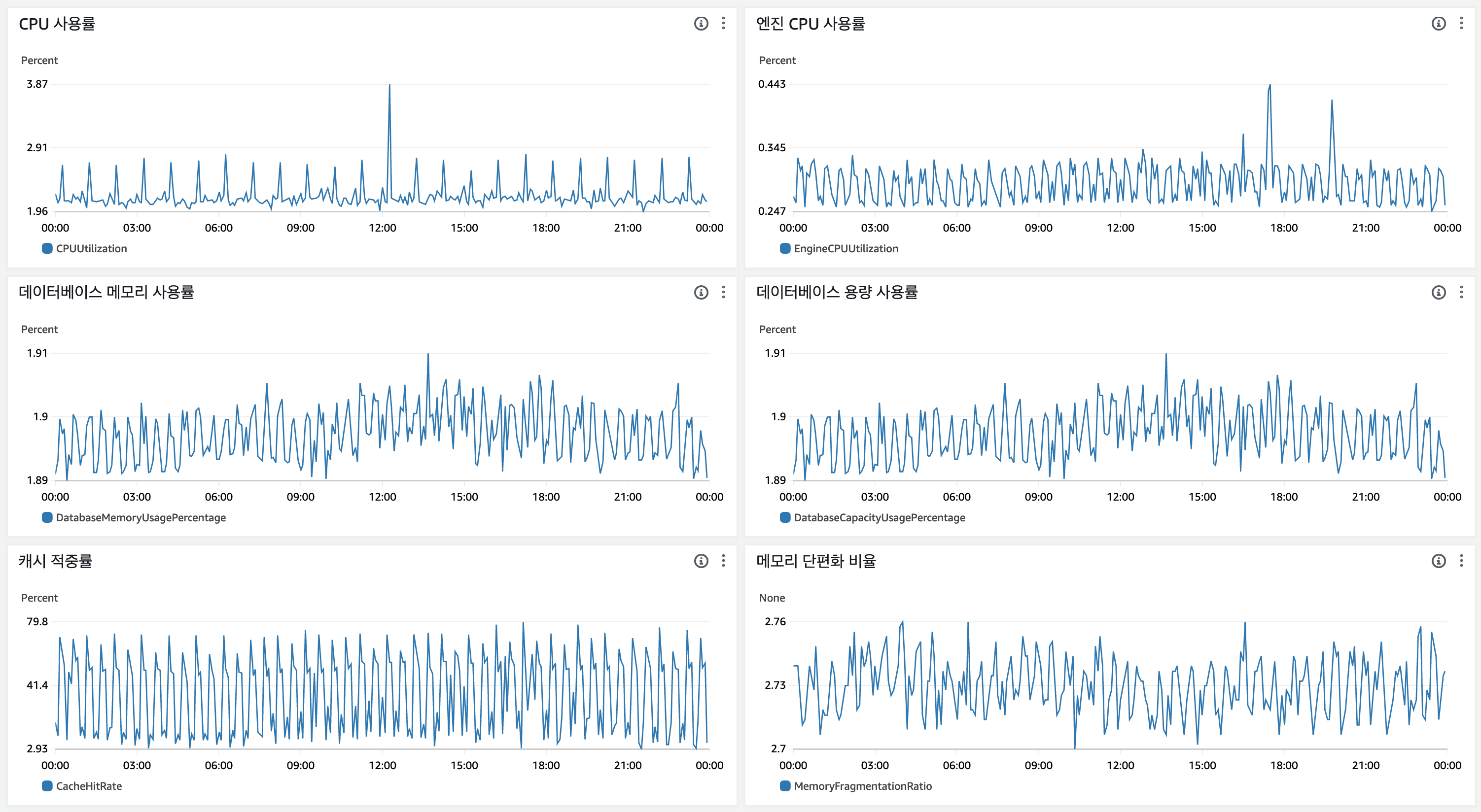Viewport: 1481px width, 812px height.
Task: Show info for 데이터베이스 메모리 사용률 widget
Action: [x=701, y=293]
